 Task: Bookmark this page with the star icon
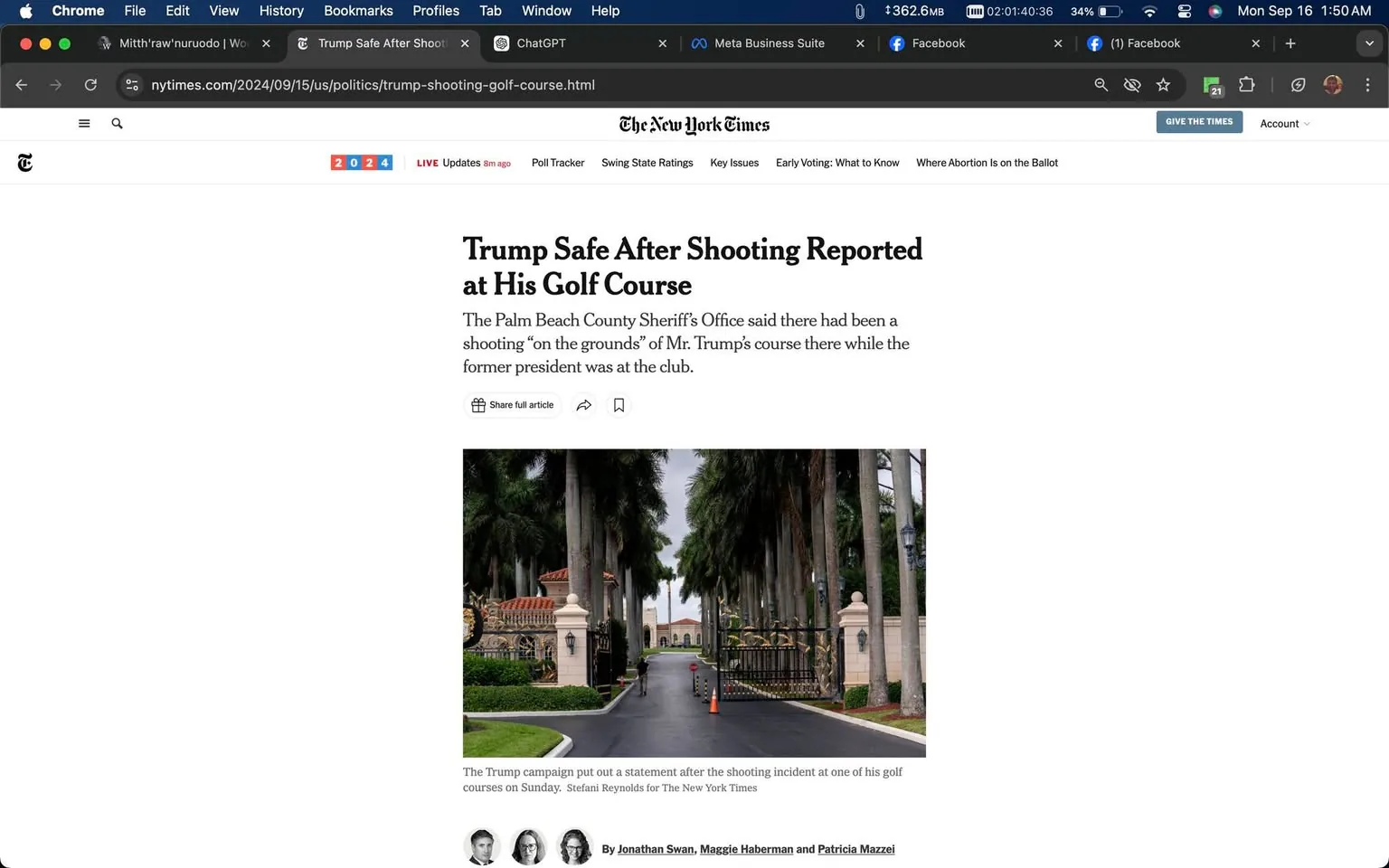1164,84
